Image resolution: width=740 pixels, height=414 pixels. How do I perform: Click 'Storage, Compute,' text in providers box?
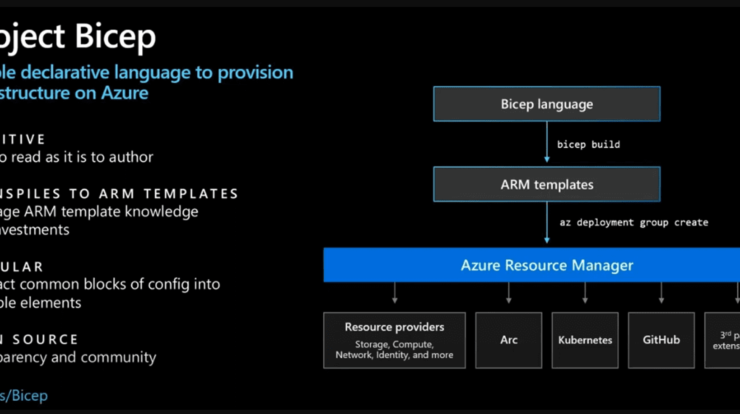394,344
